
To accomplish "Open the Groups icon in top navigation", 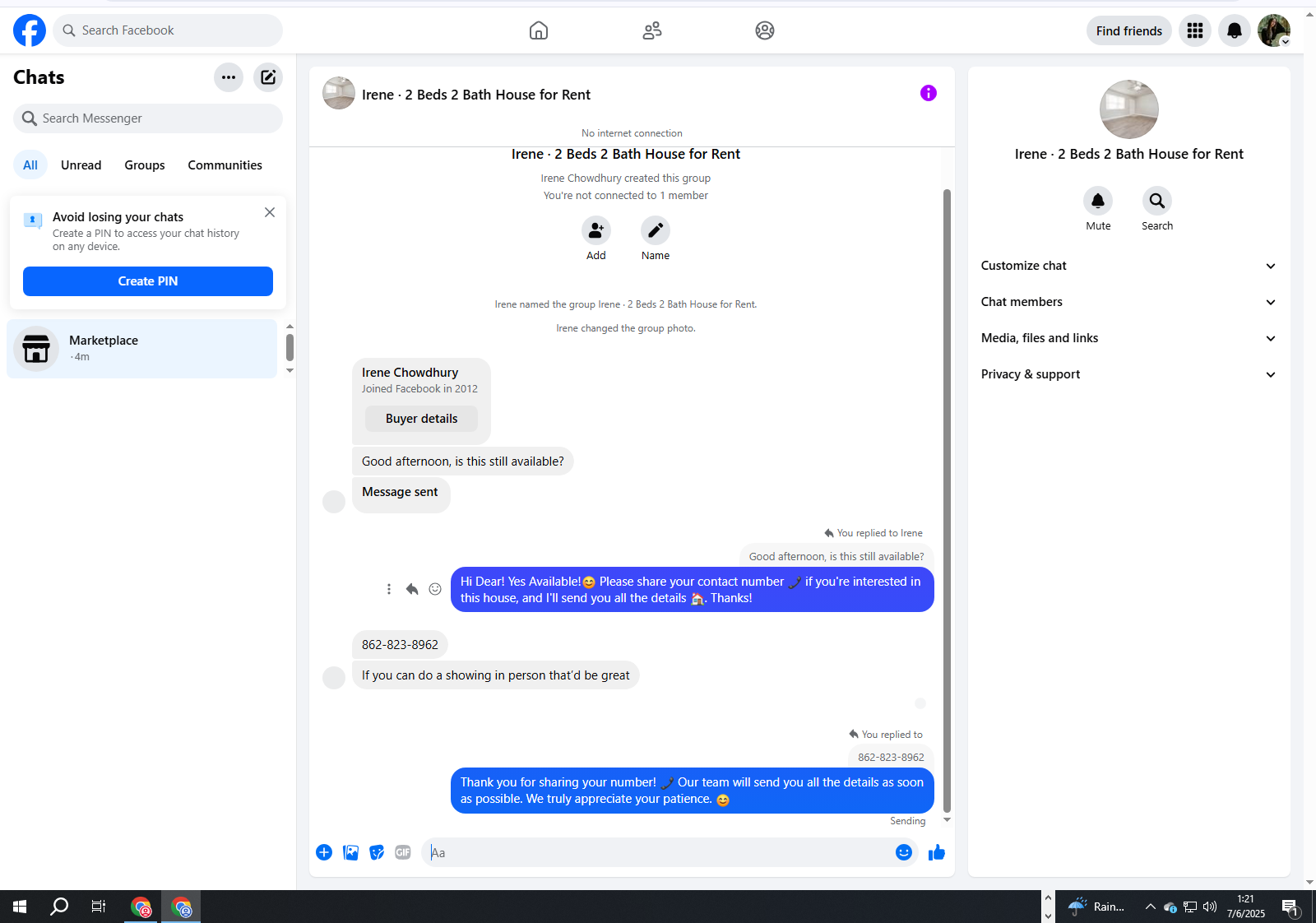I will (765, 30).
